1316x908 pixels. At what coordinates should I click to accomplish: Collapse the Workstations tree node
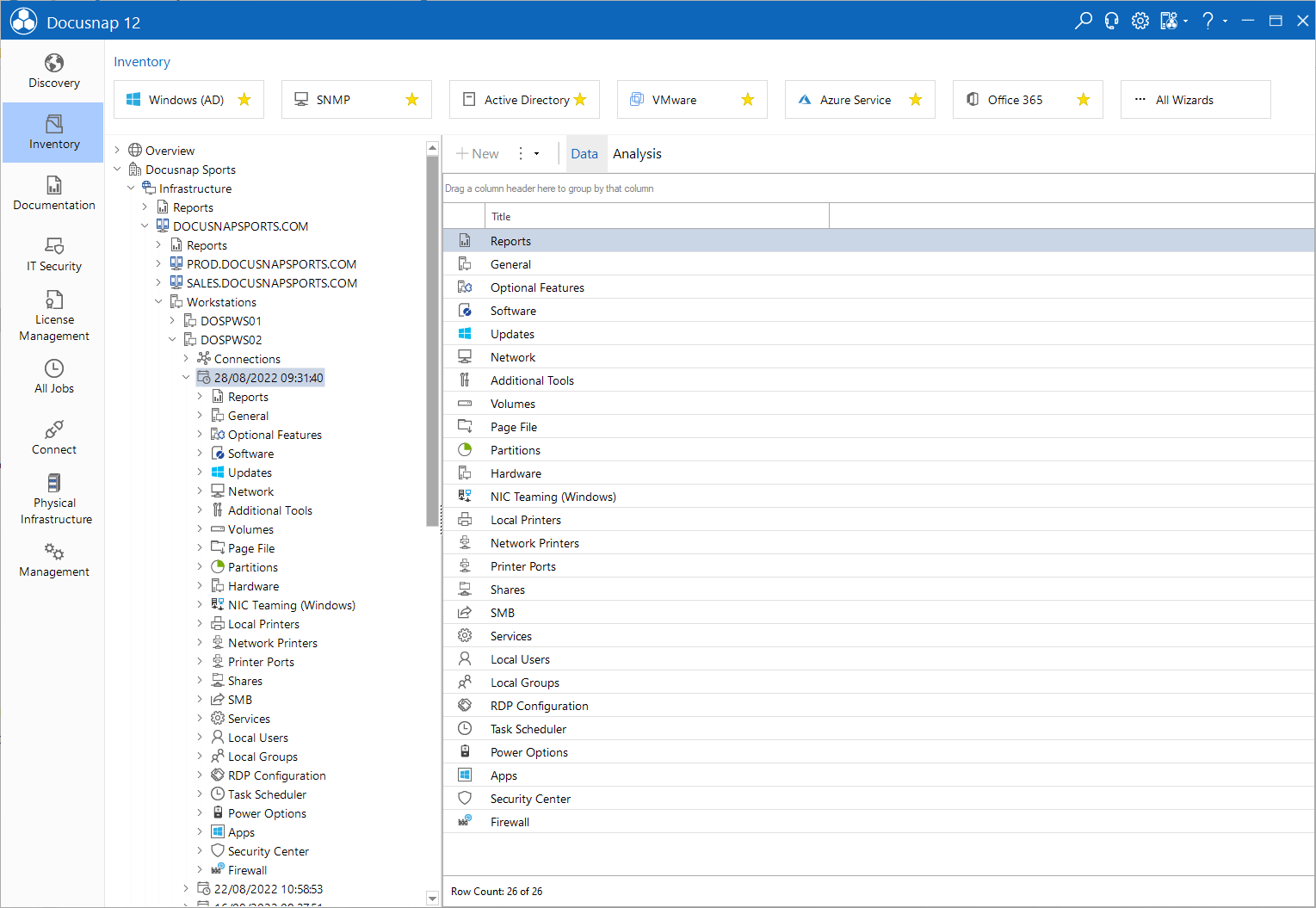159,302
